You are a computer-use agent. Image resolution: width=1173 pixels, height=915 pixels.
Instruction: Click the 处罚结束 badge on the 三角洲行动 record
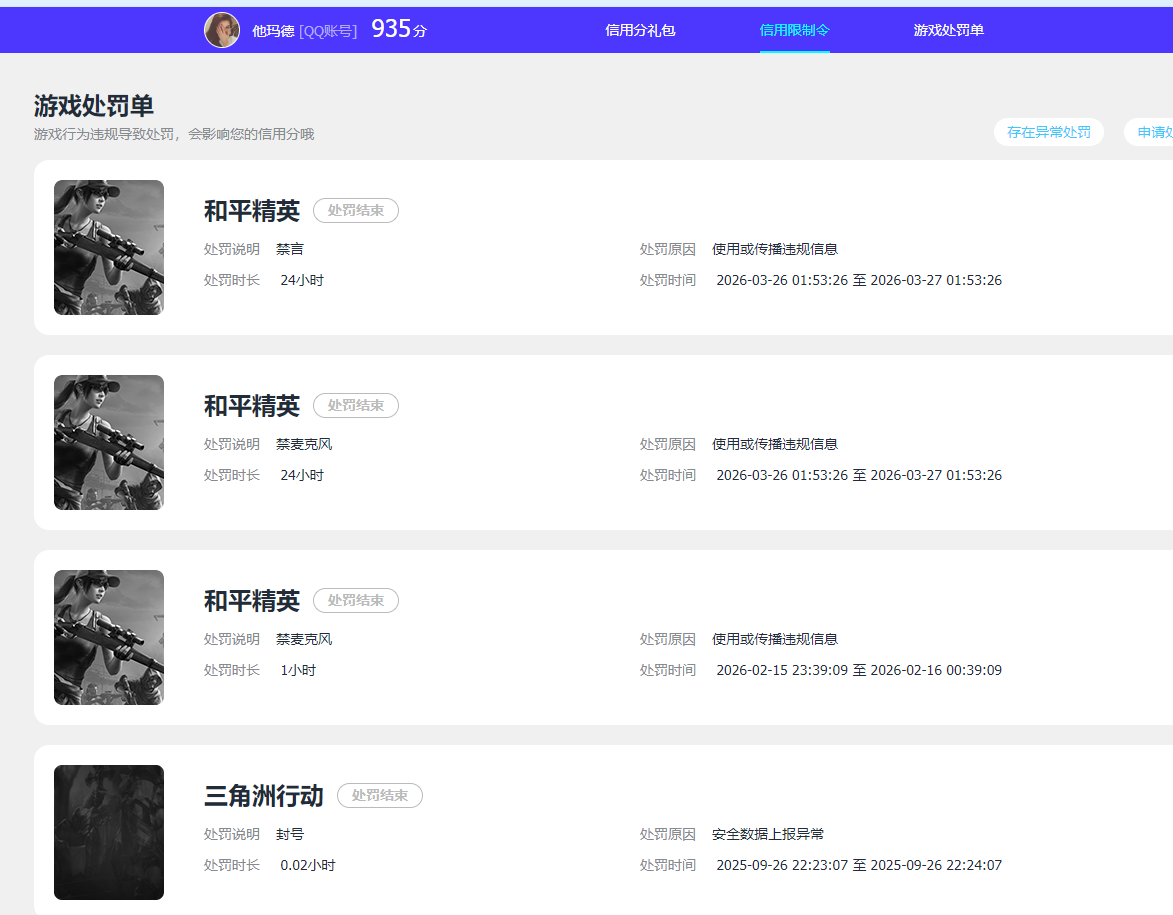point(380,795)
